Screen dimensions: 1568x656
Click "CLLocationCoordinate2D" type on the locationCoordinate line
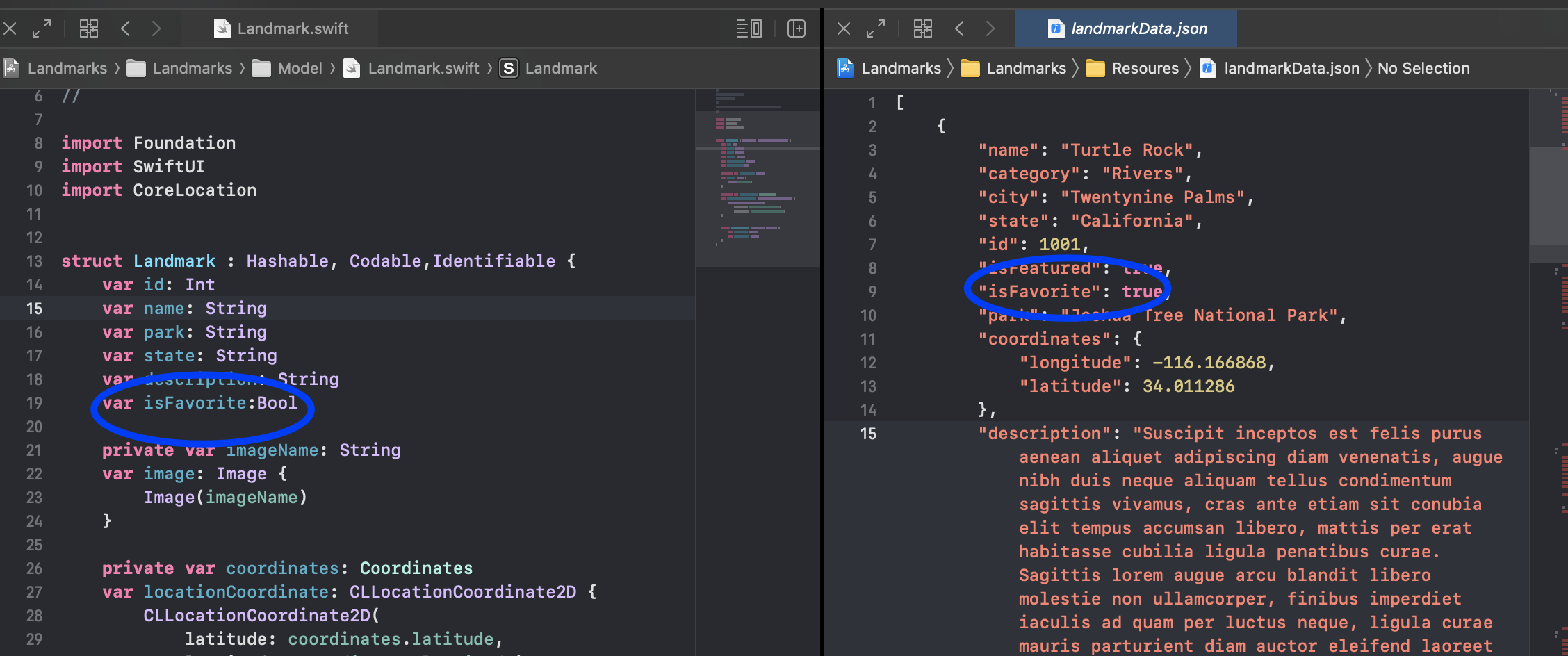pos(463,592)
